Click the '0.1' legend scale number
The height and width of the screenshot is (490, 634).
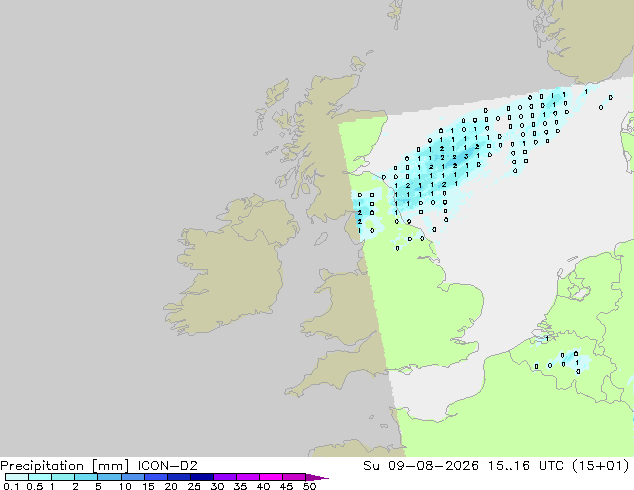tap(11, 486)
